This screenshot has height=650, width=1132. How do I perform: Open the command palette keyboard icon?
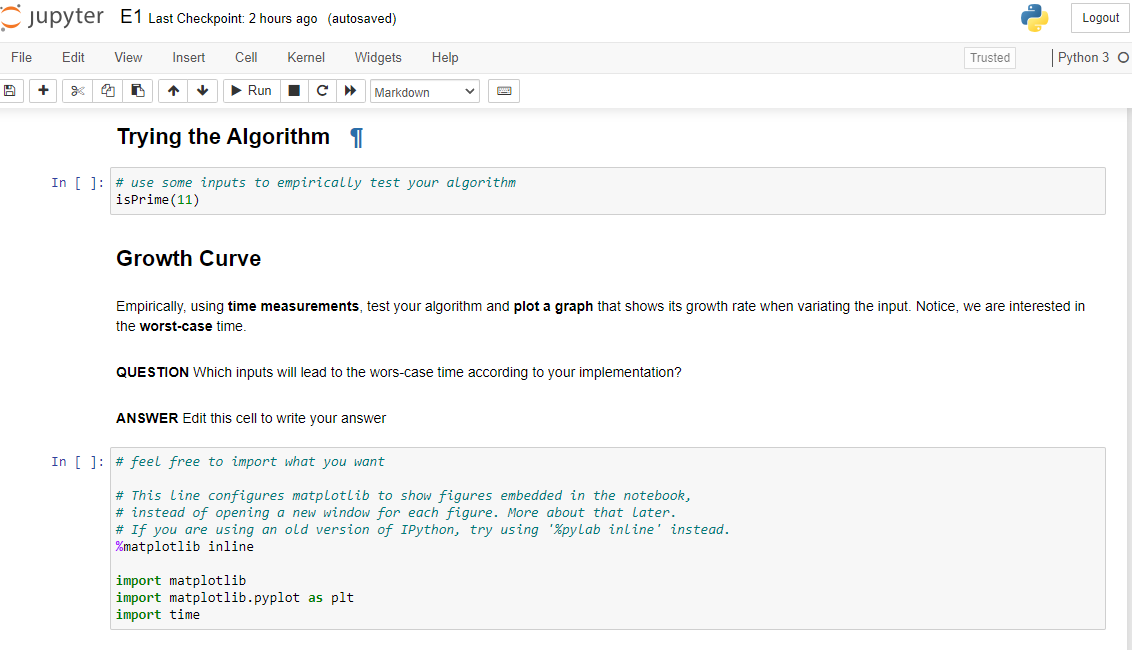click(x=504, y=91)
